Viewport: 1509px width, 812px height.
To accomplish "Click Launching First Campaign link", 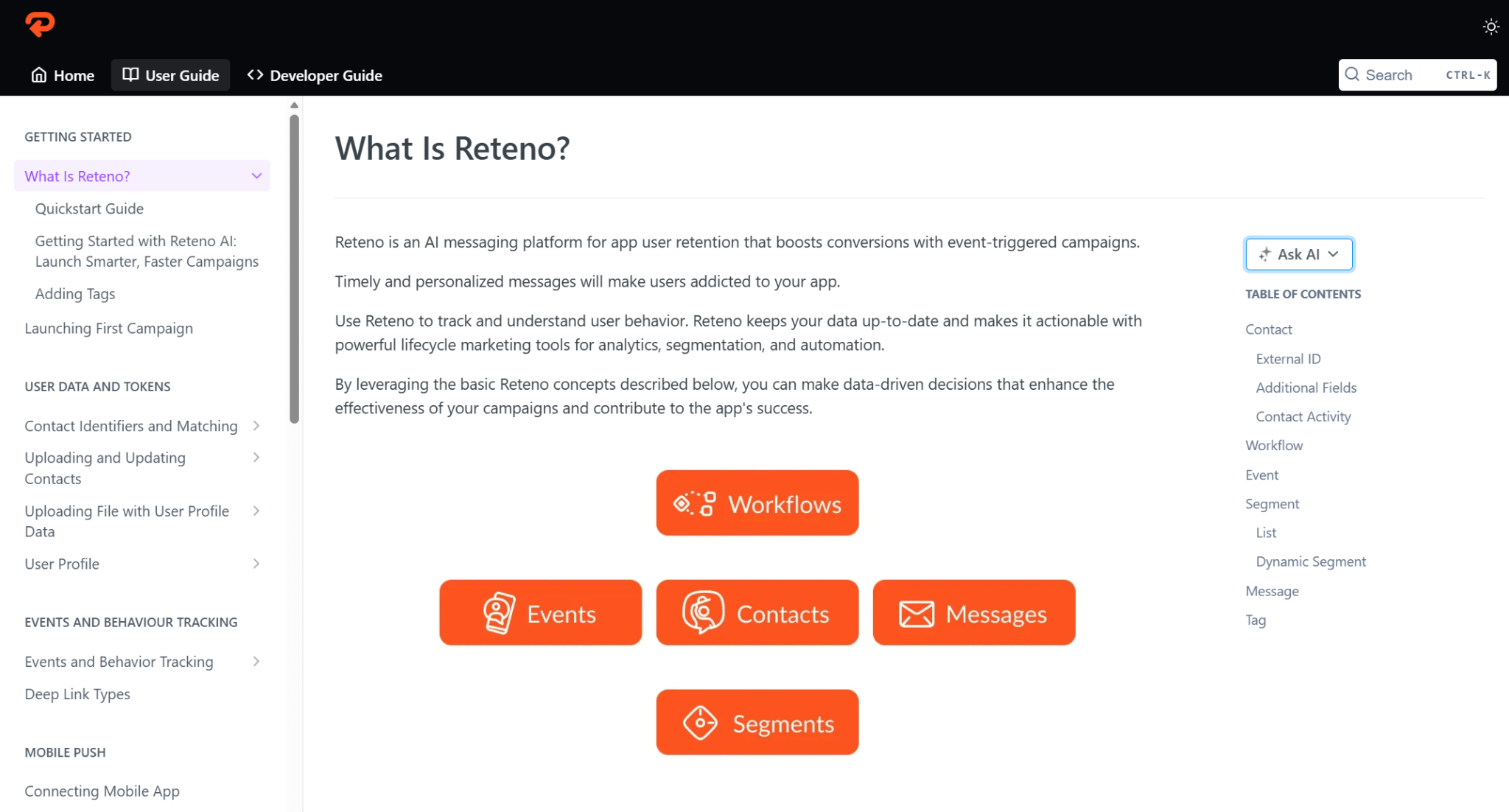I will 108,328.
